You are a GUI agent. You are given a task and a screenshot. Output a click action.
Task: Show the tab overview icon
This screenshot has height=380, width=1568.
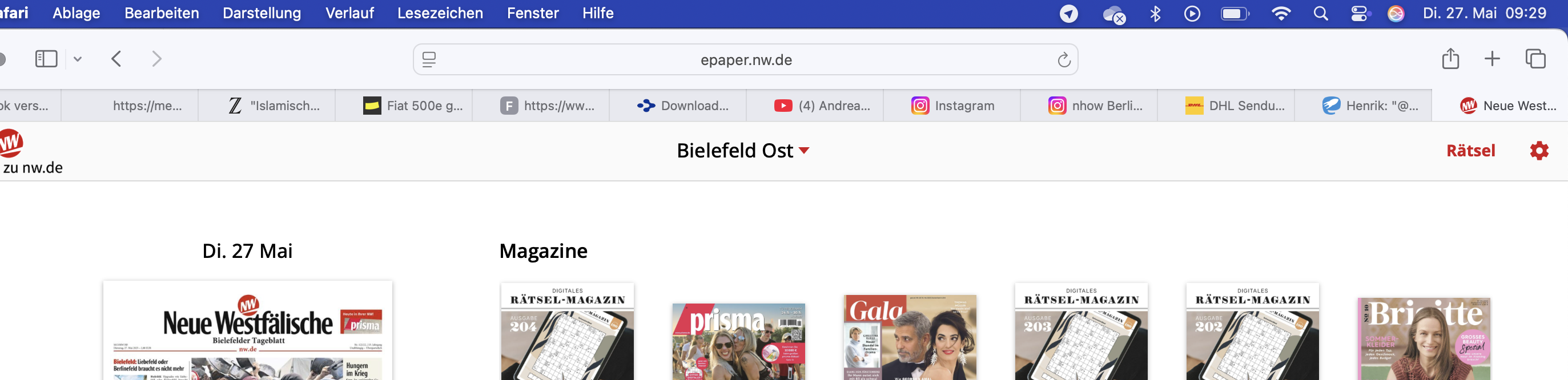[x=1535, y=59]
